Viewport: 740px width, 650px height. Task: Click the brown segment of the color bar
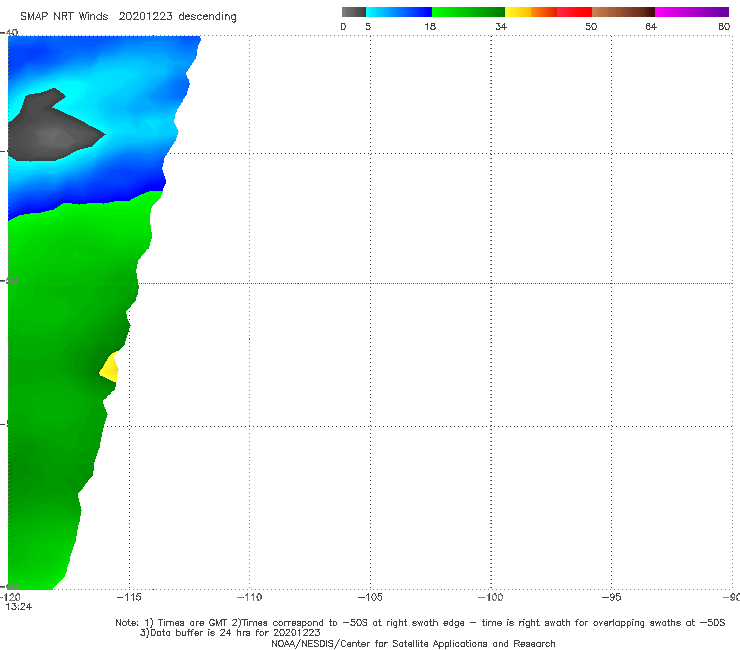pos(623,12)
